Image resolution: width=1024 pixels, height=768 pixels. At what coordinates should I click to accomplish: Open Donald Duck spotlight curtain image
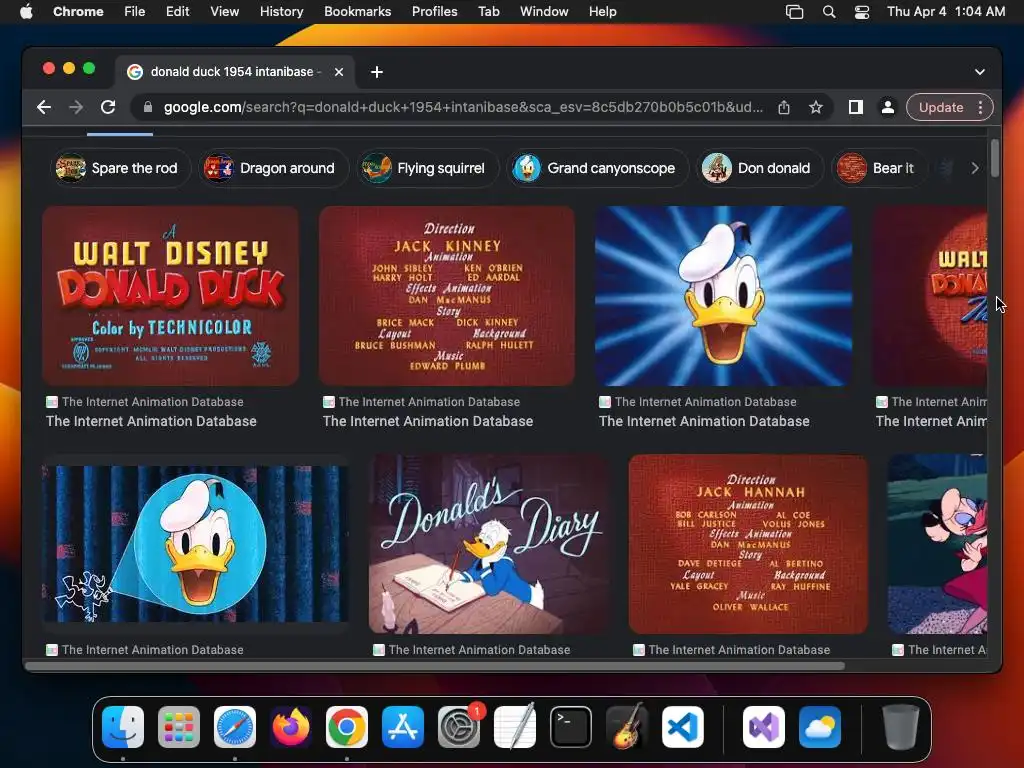coord(195,544)
